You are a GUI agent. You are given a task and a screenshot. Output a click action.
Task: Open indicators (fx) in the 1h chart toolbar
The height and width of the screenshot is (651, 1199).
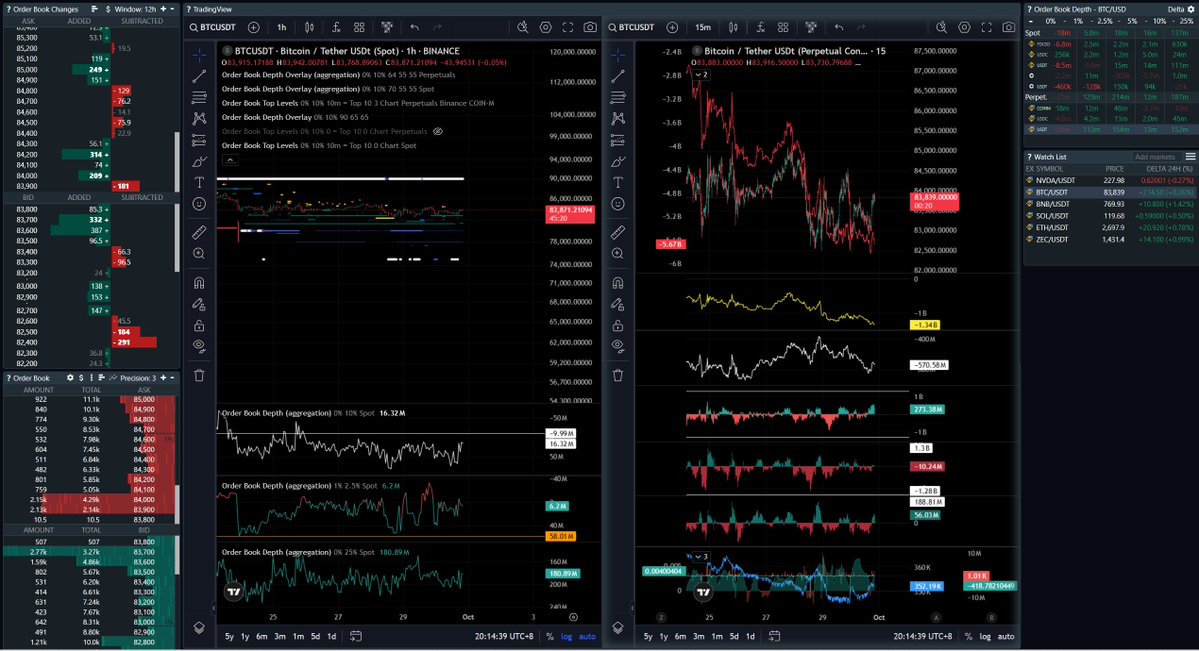pyautogui.click(x=336, y=28)
